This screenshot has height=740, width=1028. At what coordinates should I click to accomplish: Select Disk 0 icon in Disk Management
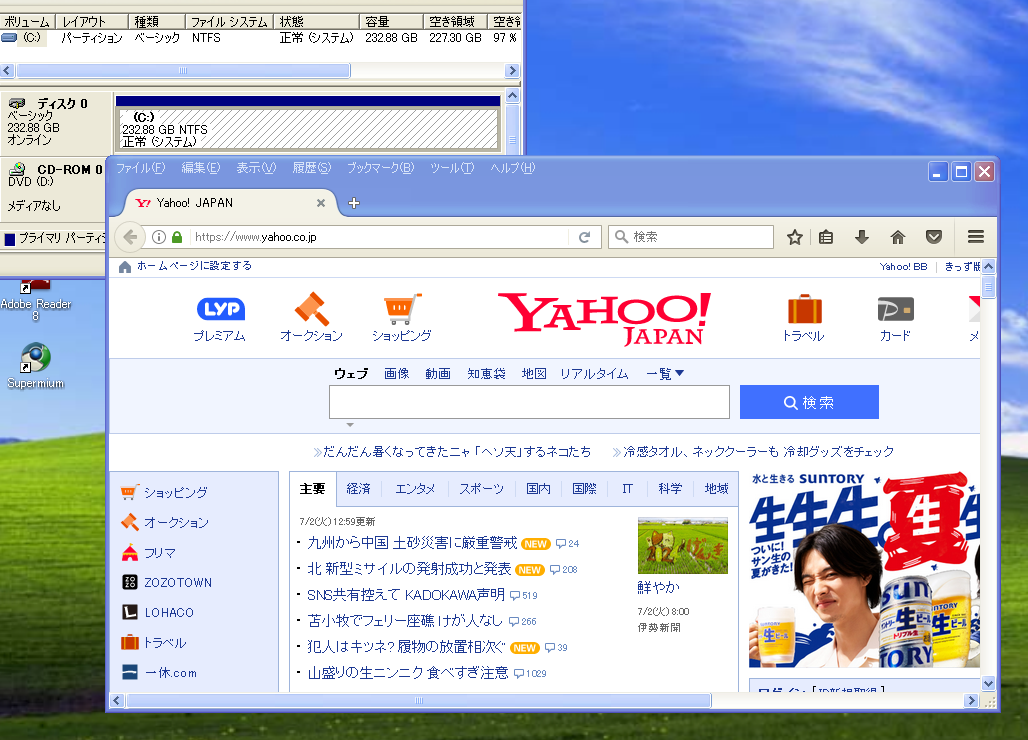17,103
